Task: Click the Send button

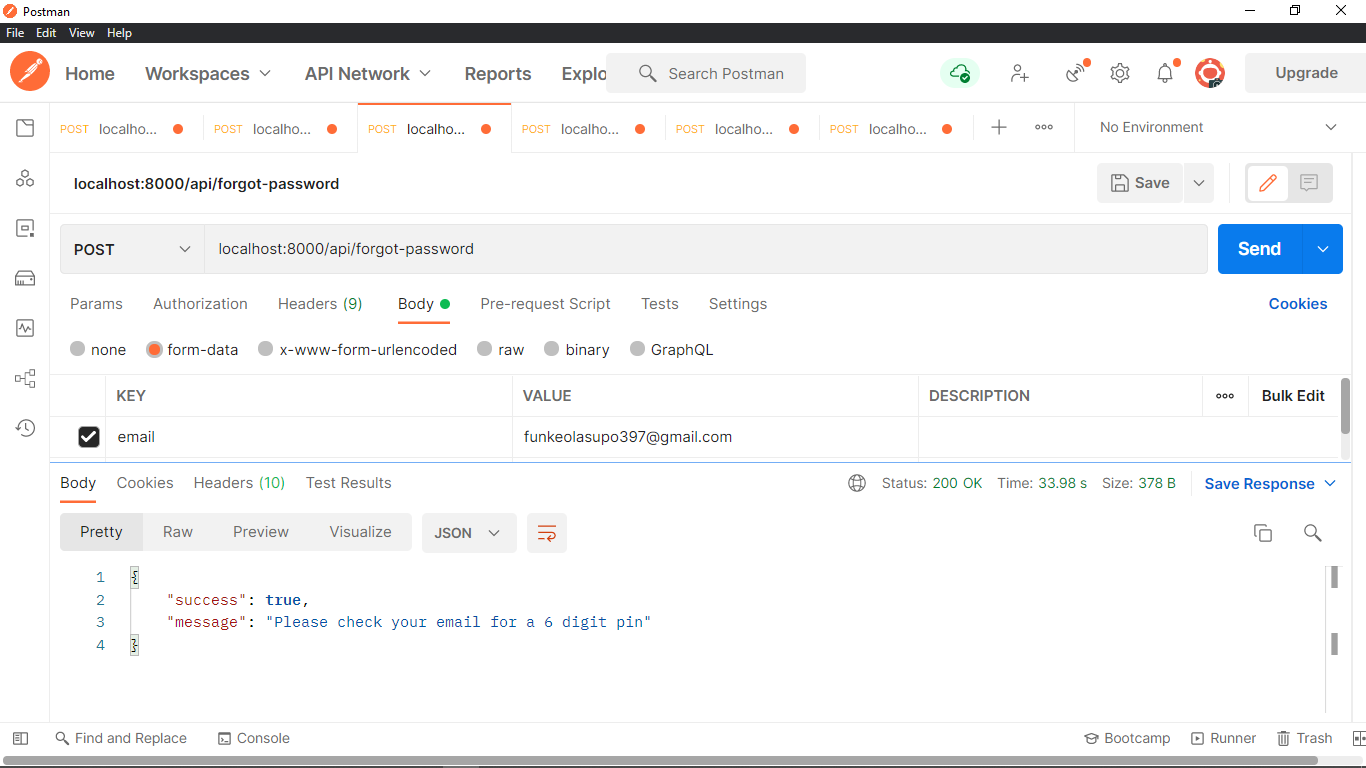Action: tap(1260, 249)
